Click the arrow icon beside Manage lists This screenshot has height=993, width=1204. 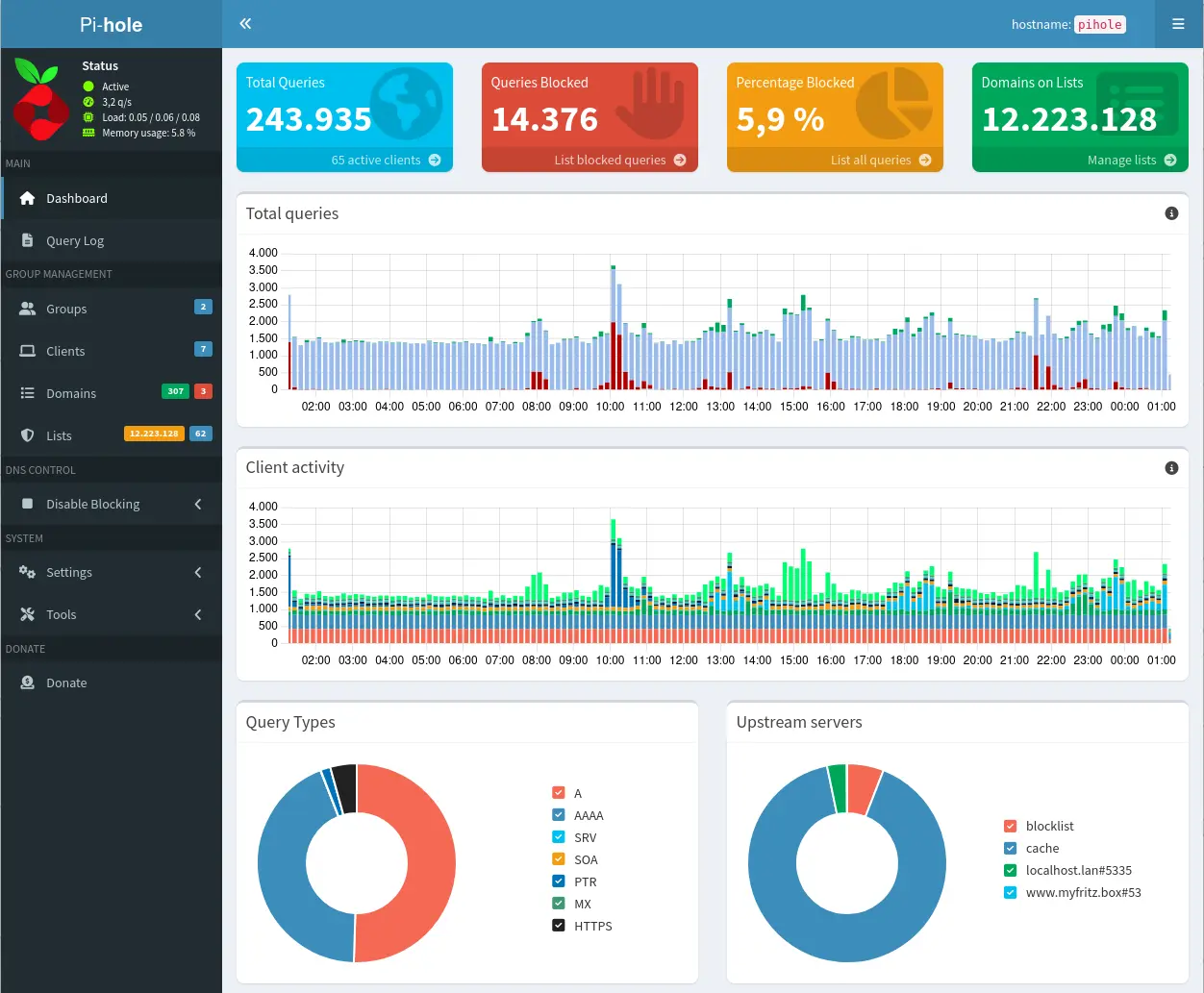(x=1170, y=161)
